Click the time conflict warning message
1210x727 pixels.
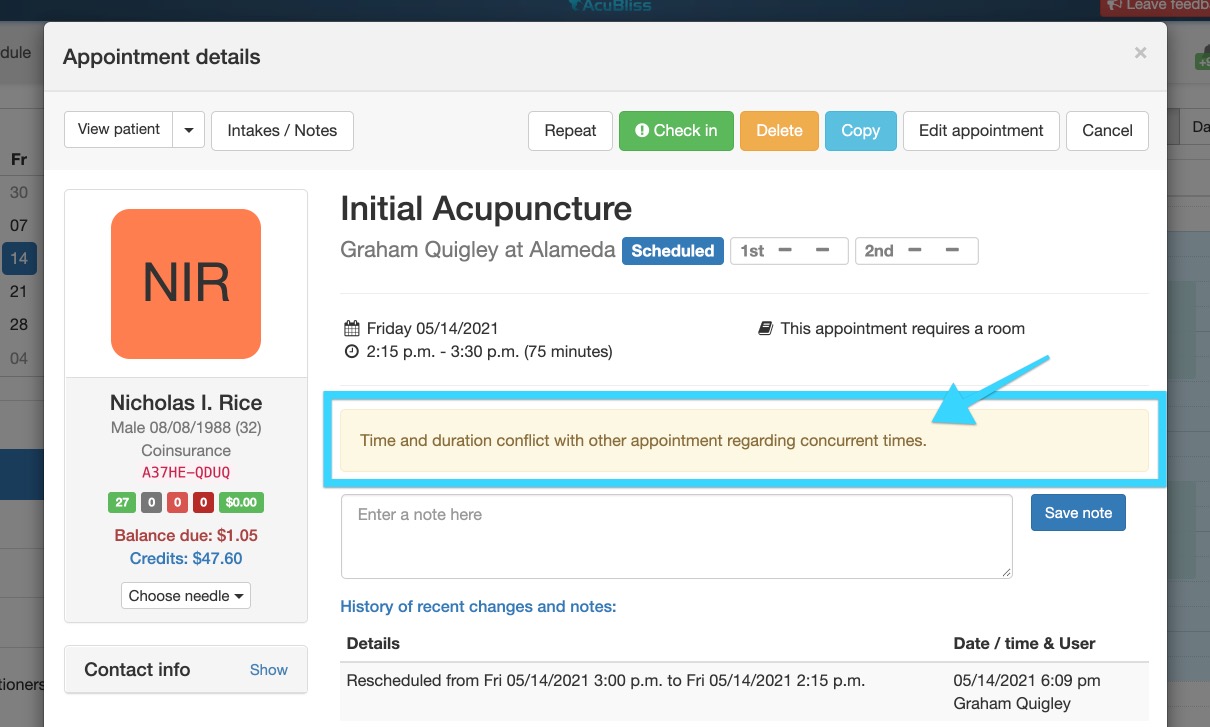[x=744, y=440]
